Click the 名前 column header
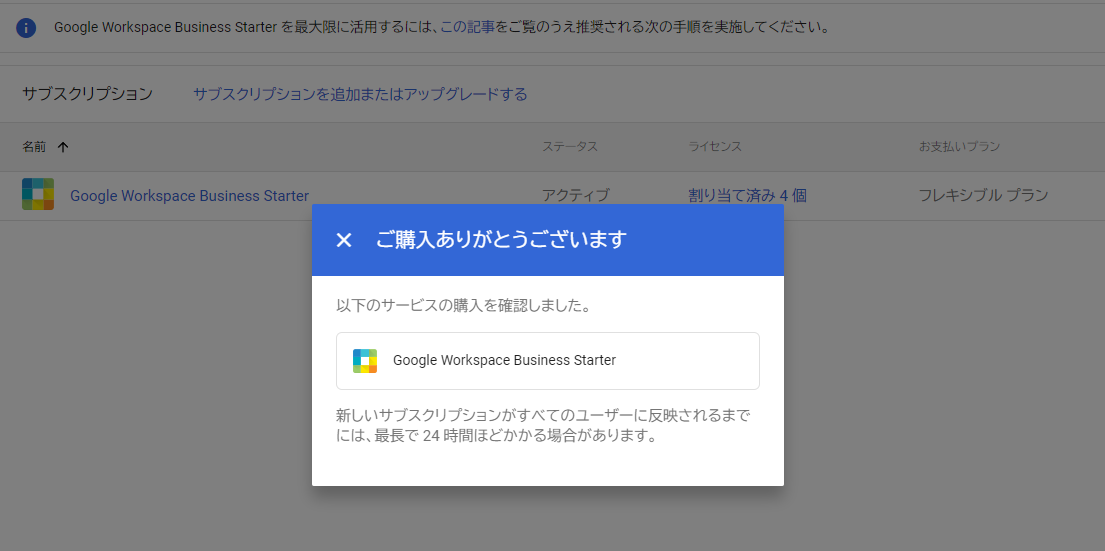 (34, 147)
